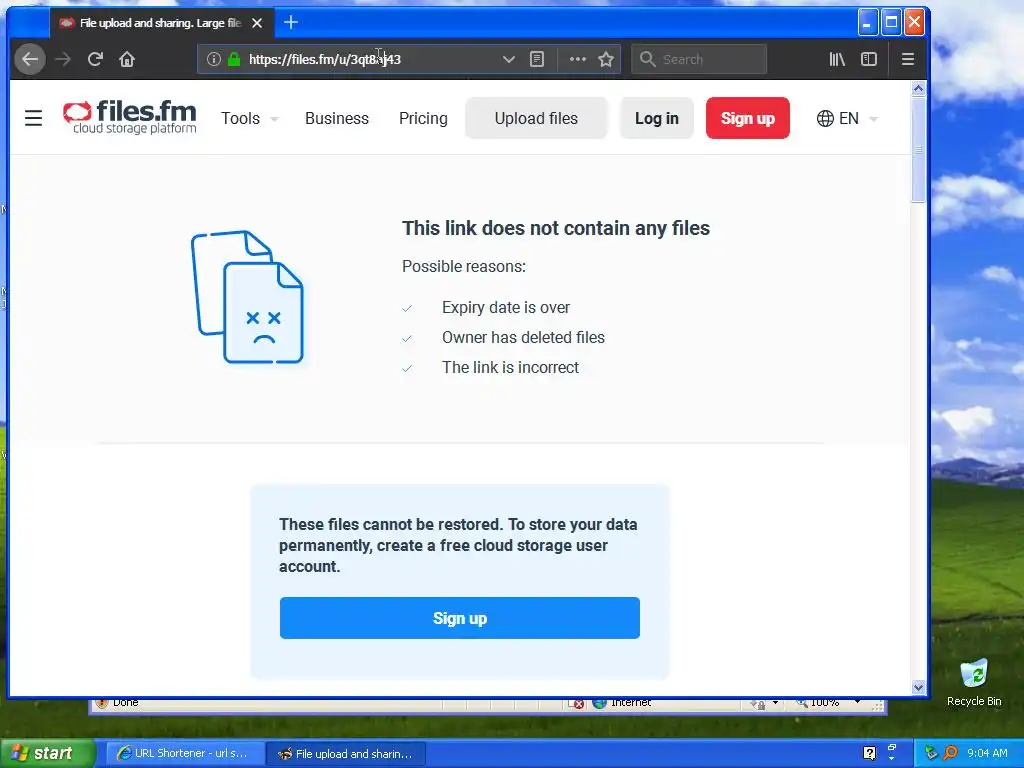Expand the Tools dropdown menu
The image size is (1024, 768).
[249, 118]
